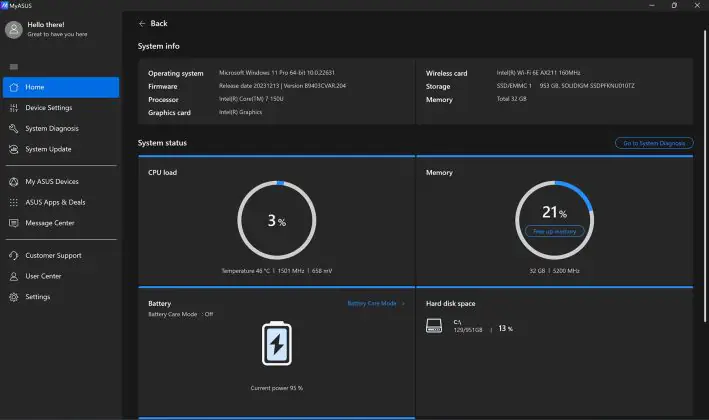Viewport: 709px width, 420px height.
Task: Click the 32 GB | 5200 MHz readout
Action: pos(554,271)
